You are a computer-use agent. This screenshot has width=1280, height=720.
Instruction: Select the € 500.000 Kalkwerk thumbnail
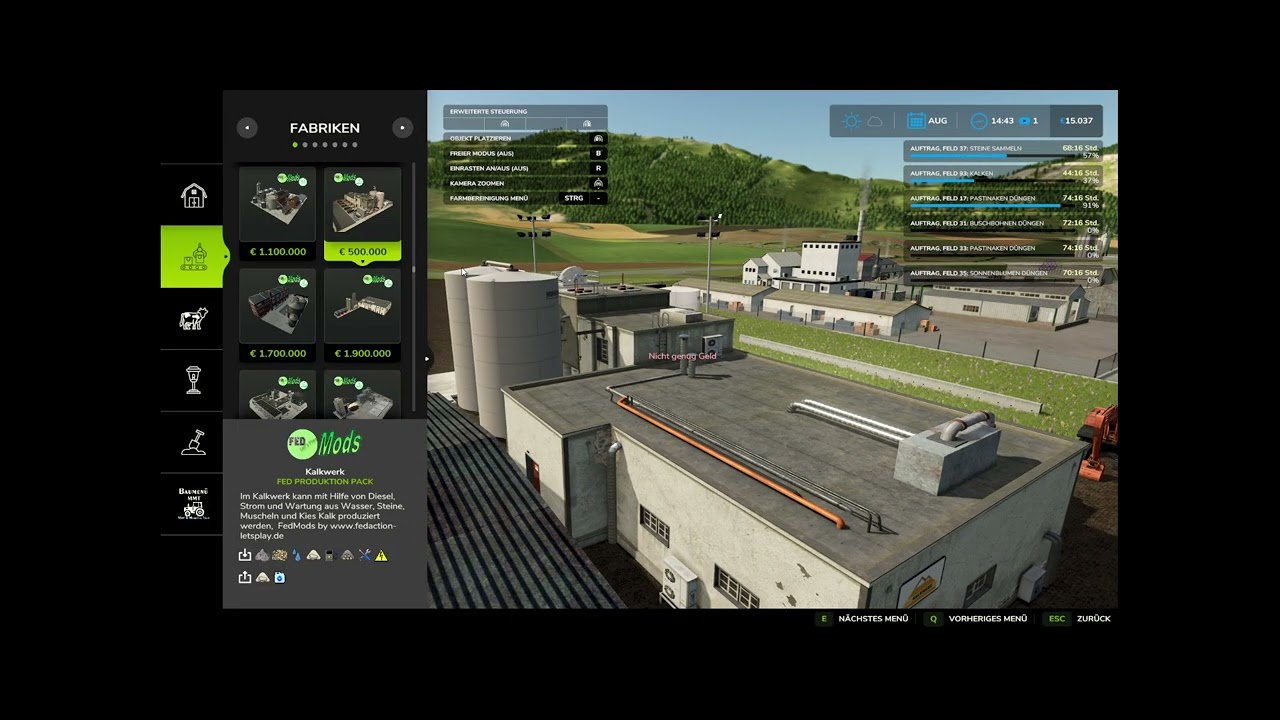pyautogui.click(x=362, y=205)
